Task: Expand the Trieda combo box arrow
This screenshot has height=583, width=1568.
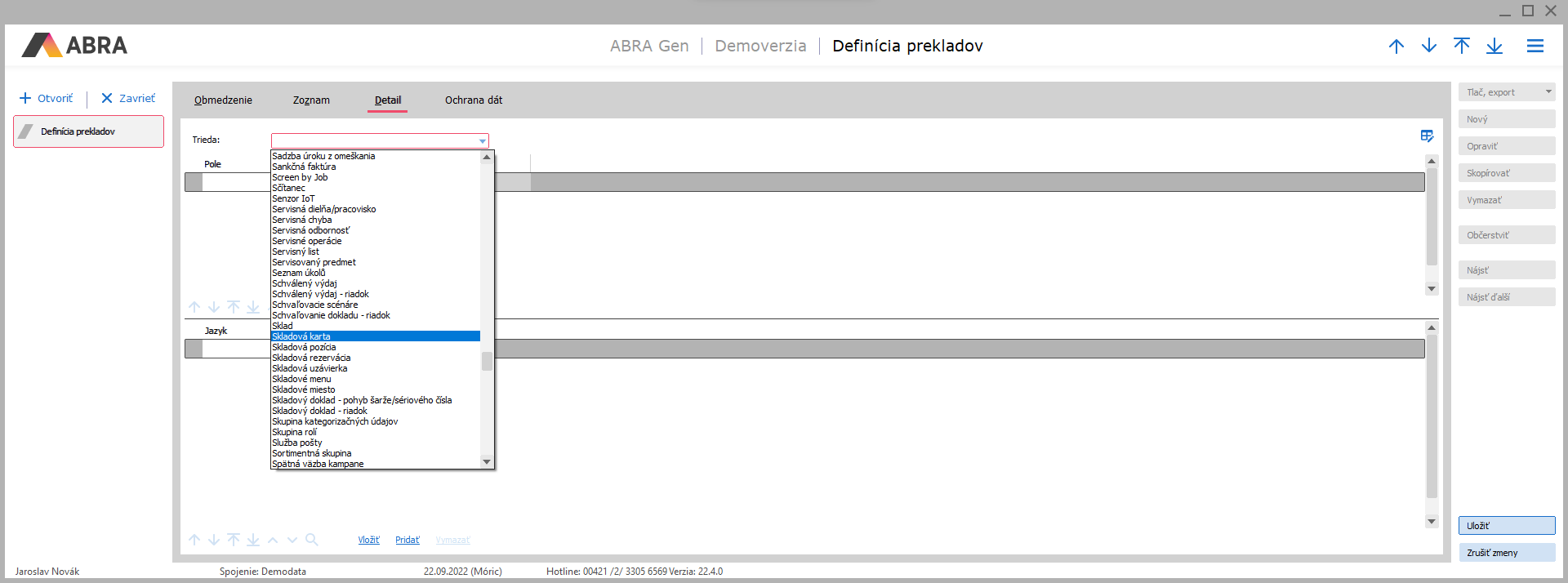Action: point(482,141)
